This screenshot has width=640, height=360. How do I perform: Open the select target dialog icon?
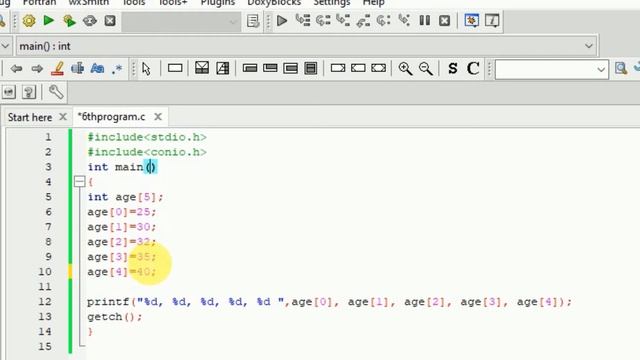tap(253, 20)
